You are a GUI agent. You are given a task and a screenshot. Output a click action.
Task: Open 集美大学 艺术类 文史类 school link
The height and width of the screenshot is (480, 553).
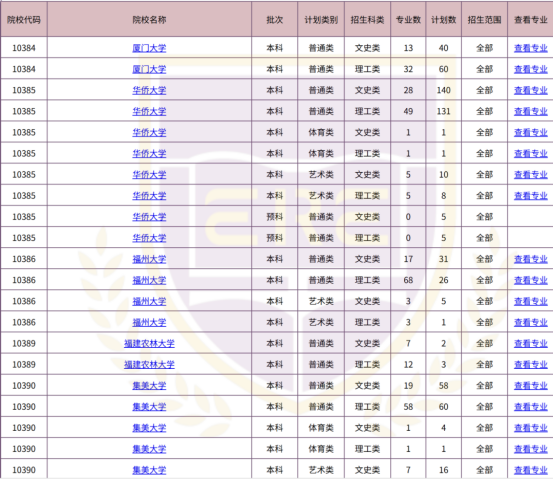tap(149, 470)
